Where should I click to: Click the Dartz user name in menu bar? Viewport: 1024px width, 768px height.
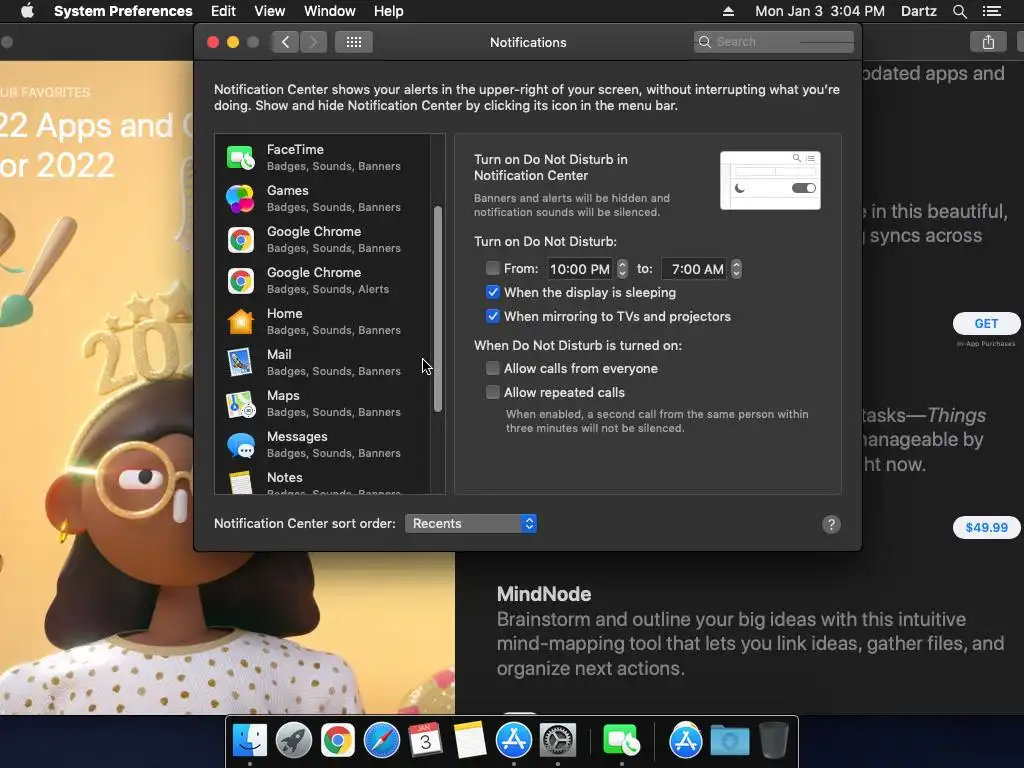point(918,11)
